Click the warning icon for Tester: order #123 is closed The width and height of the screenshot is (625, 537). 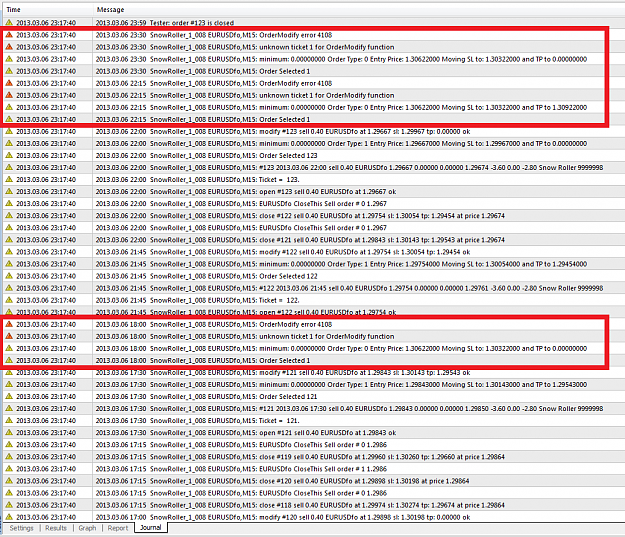(x=9, y=23)
